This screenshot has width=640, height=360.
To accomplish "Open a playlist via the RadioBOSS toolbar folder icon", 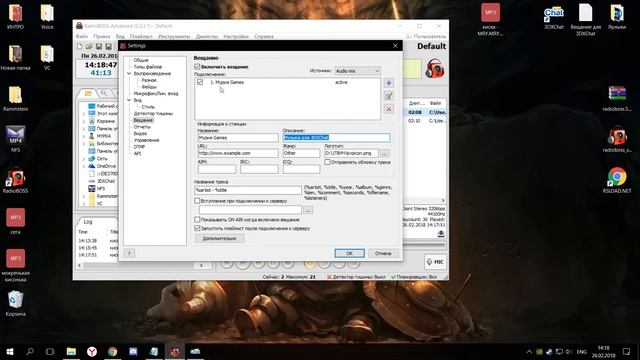I will point(89,47).
